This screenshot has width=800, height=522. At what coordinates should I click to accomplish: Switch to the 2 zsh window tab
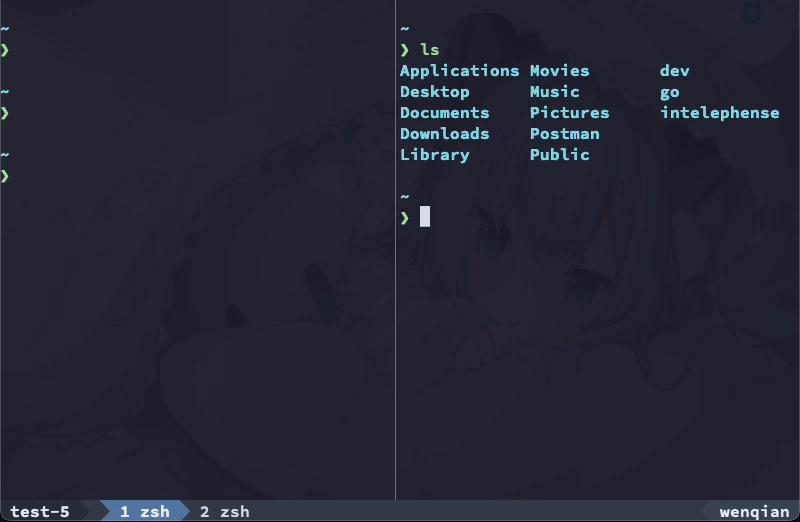[x=224, y=511]
